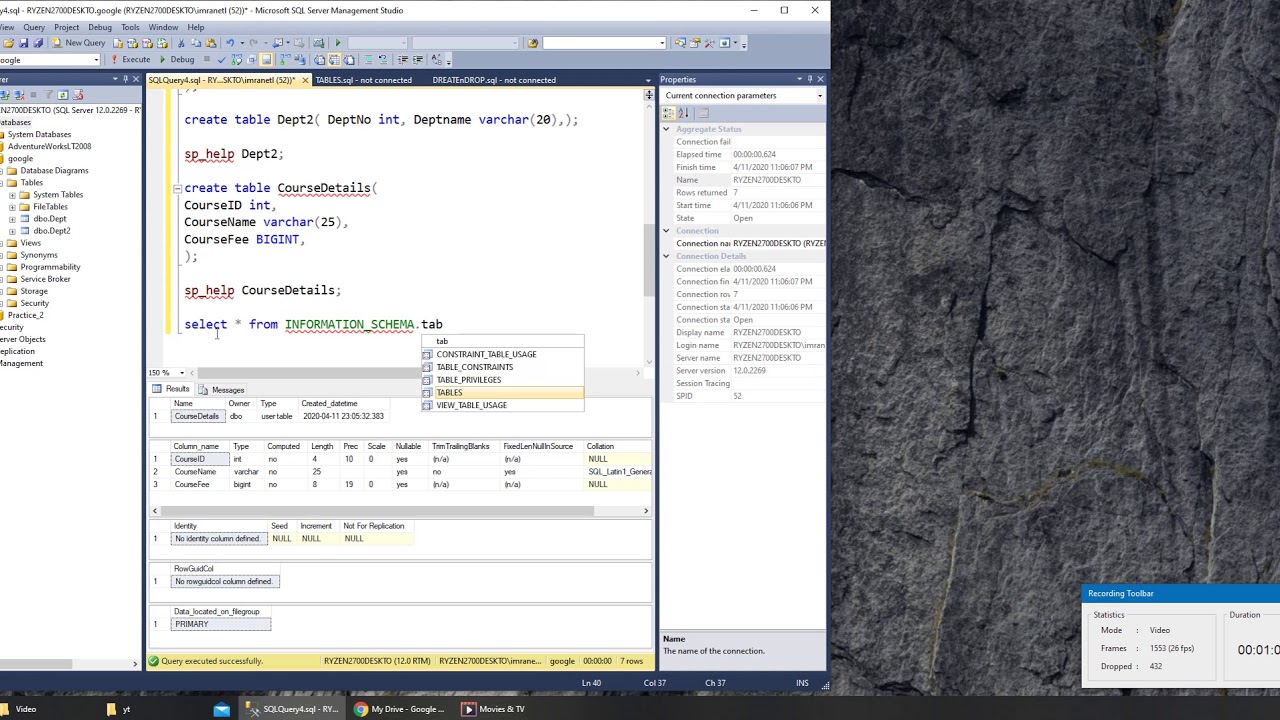Click the Cut scissors icon
Viewport: 1280px width, 720px height.
point(181,43)
